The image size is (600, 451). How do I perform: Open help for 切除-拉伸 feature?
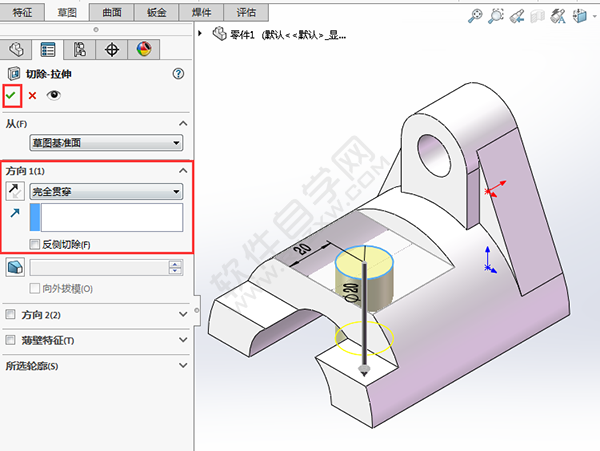pos(178,73)
